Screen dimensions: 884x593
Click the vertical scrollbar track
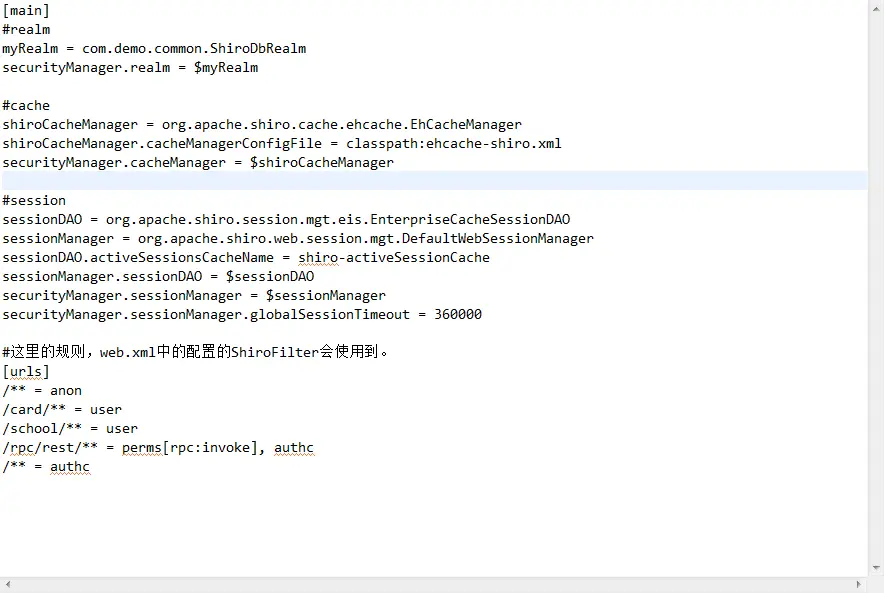876,289
